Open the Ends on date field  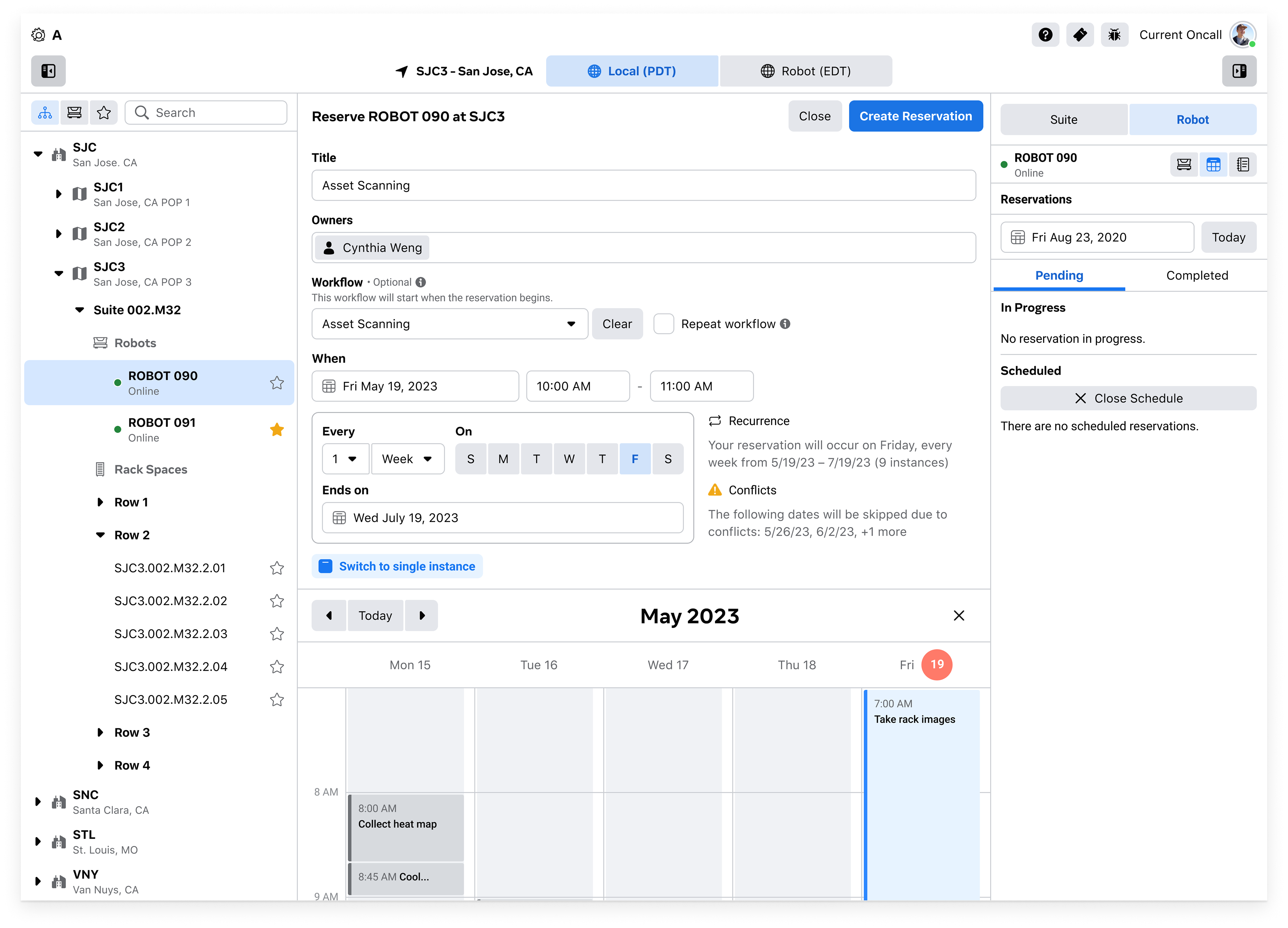coord(502,518)
